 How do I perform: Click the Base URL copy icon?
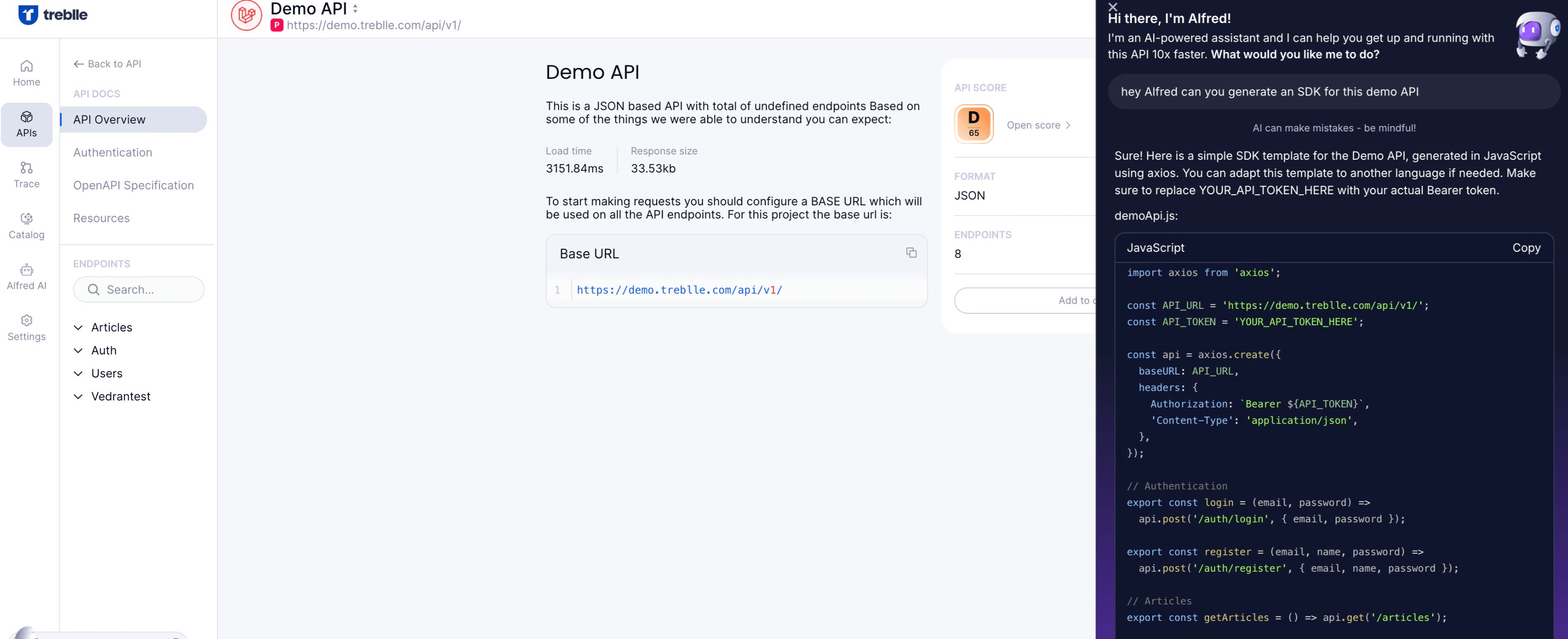point(910,253)
